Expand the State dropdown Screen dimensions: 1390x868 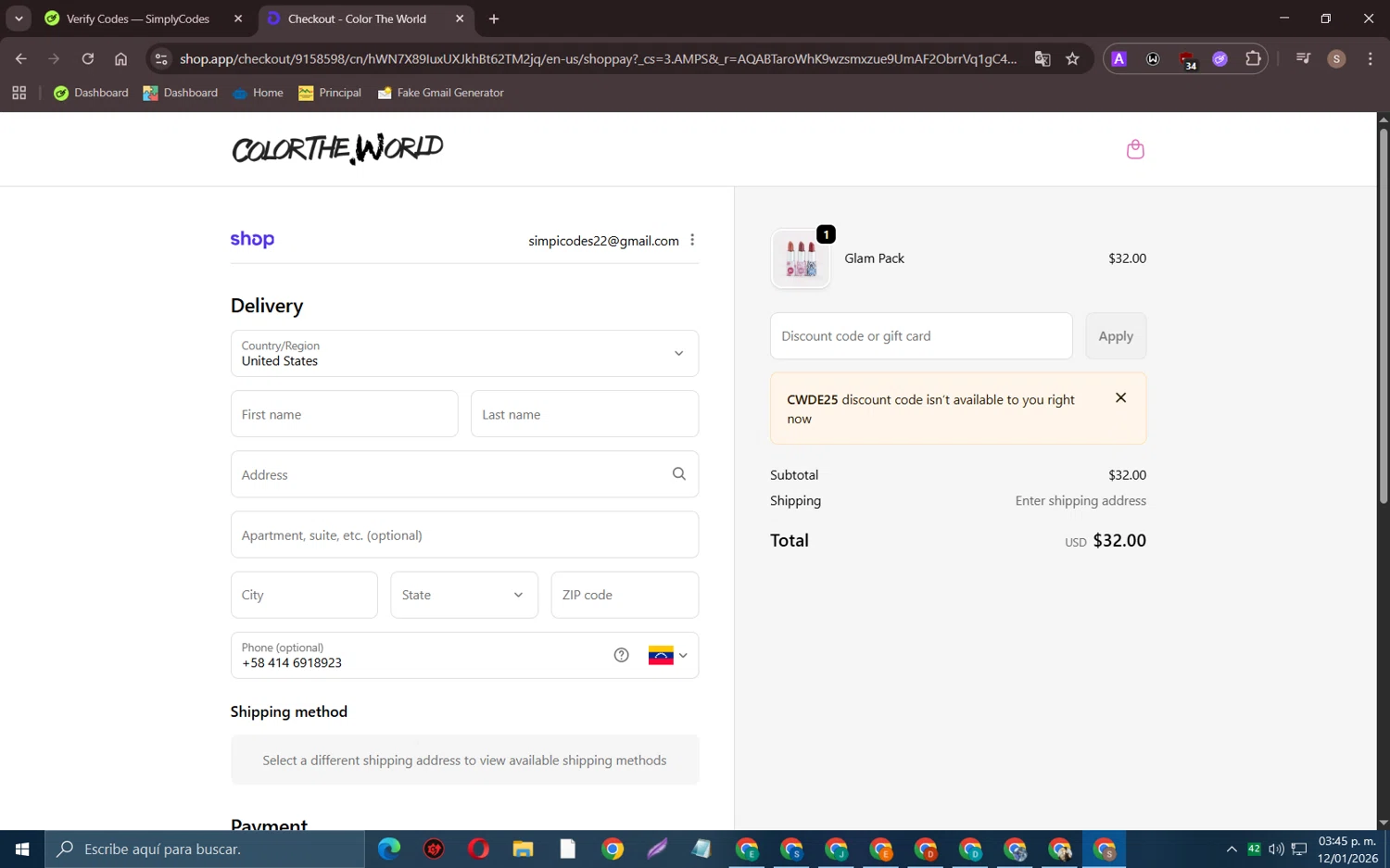(464, 595)
